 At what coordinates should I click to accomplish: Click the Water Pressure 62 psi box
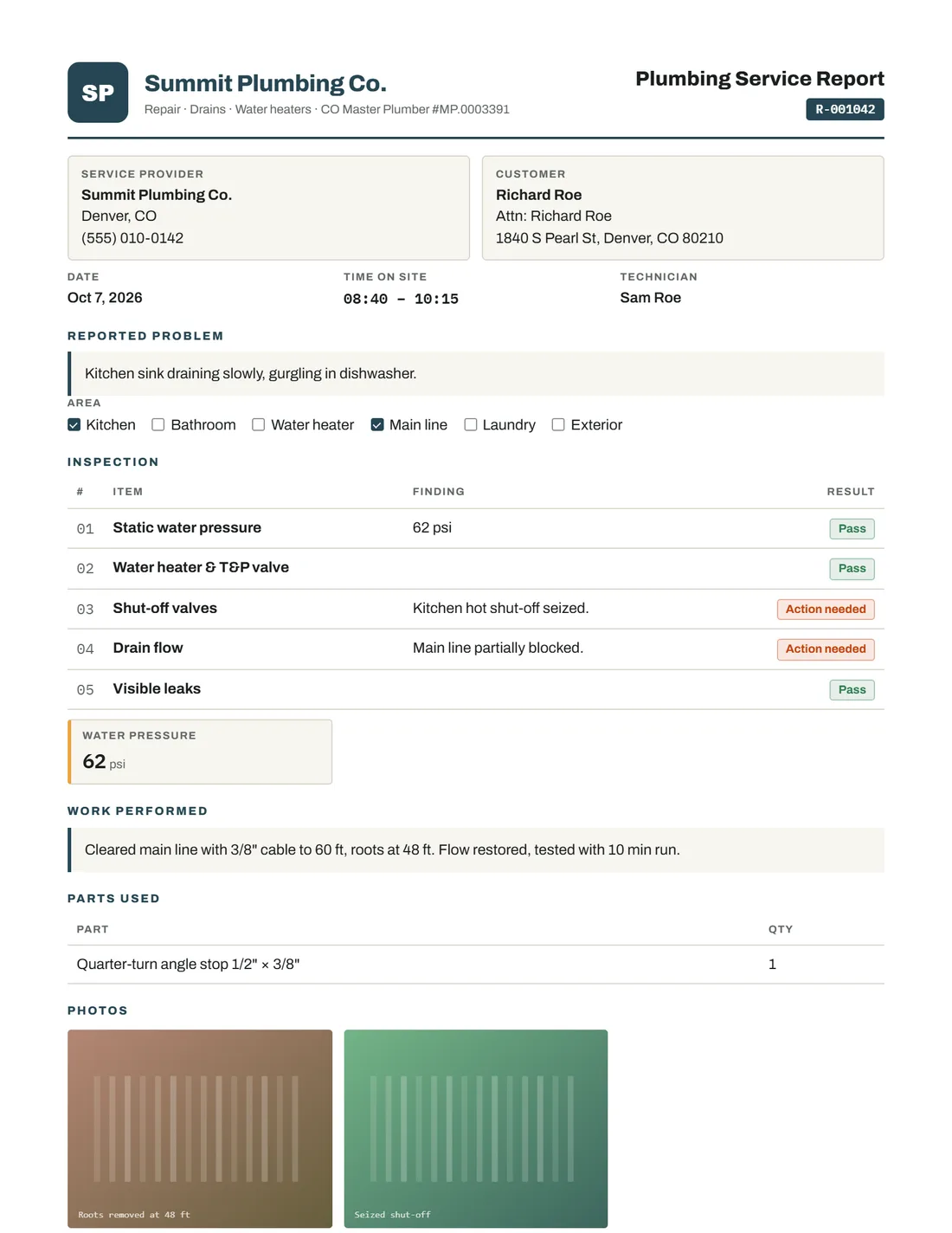pos(200,752)
